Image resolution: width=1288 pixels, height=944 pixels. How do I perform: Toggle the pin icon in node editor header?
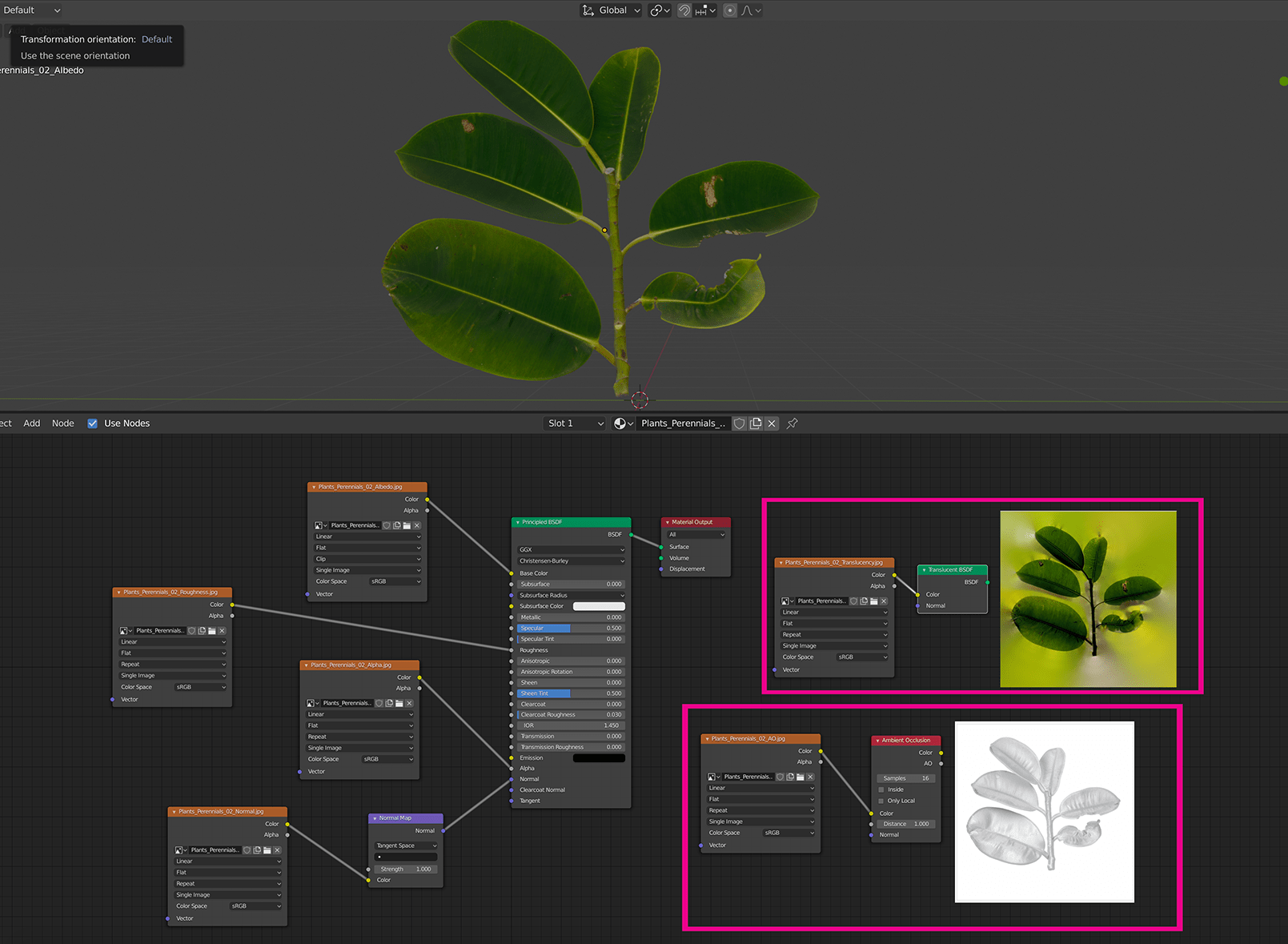pos(792,424)
